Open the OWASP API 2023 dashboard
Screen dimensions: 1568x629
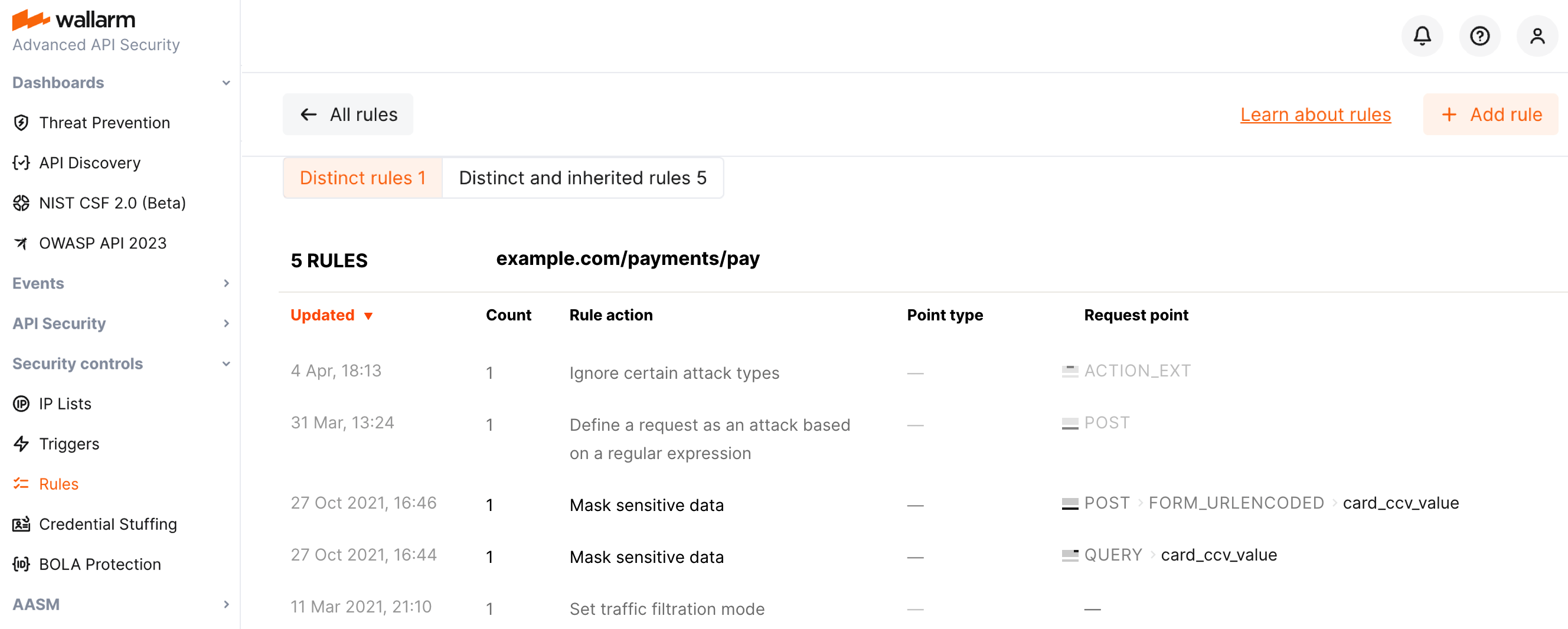102,243
